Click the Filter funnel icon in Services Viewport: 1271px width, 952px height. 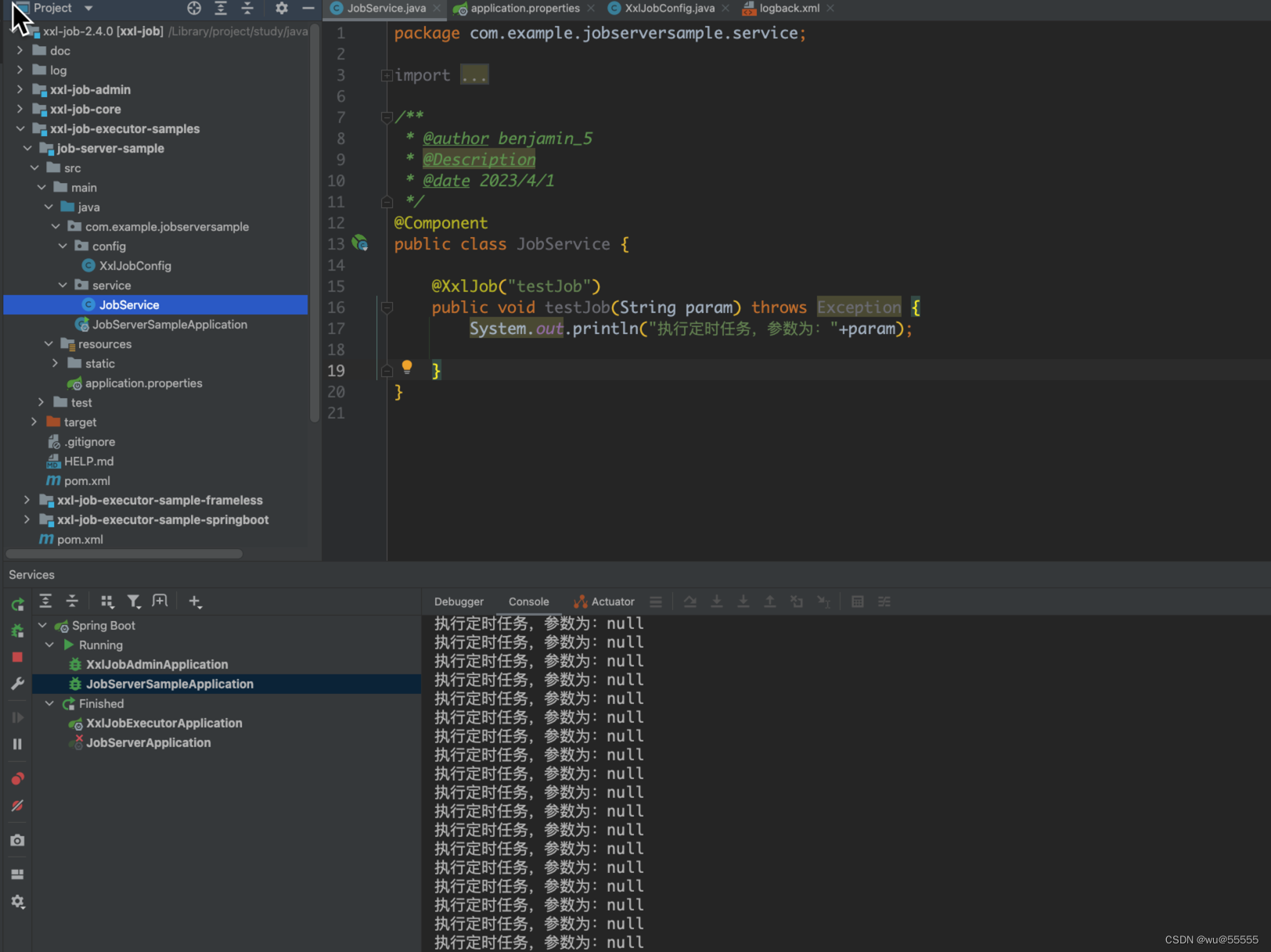134,601
